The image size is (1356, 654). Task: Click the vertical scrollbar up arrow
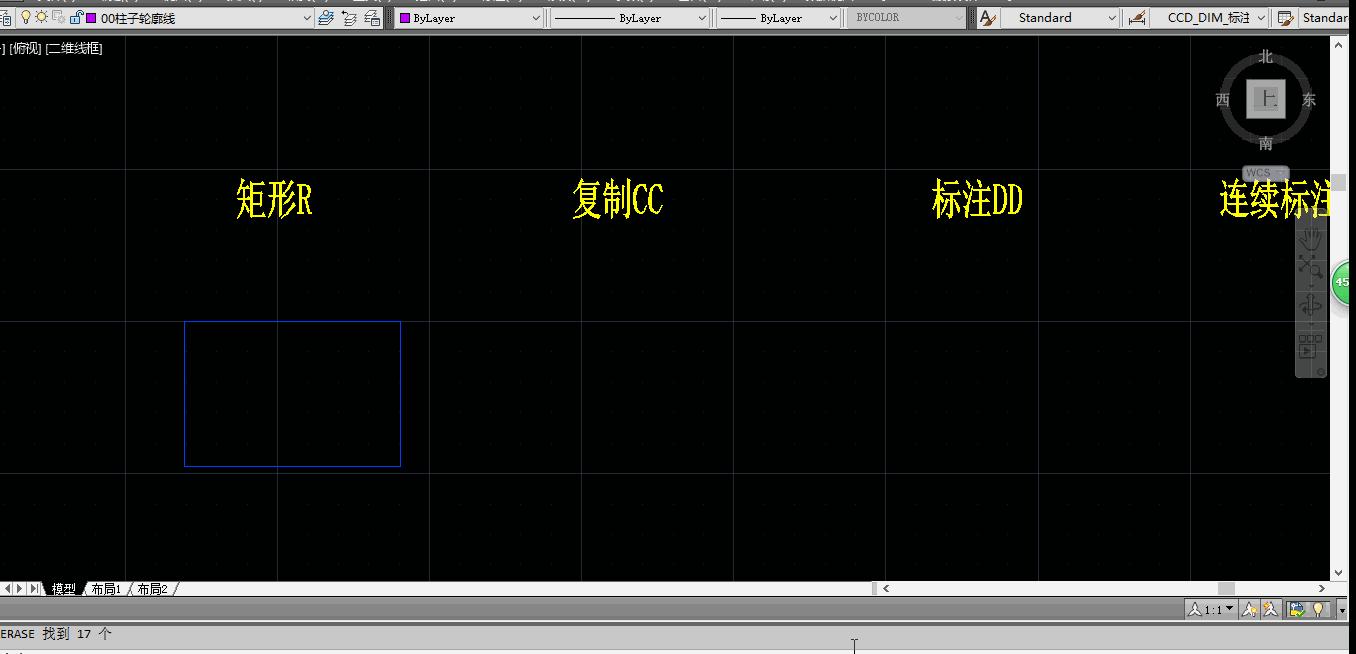click(1339, 44)
